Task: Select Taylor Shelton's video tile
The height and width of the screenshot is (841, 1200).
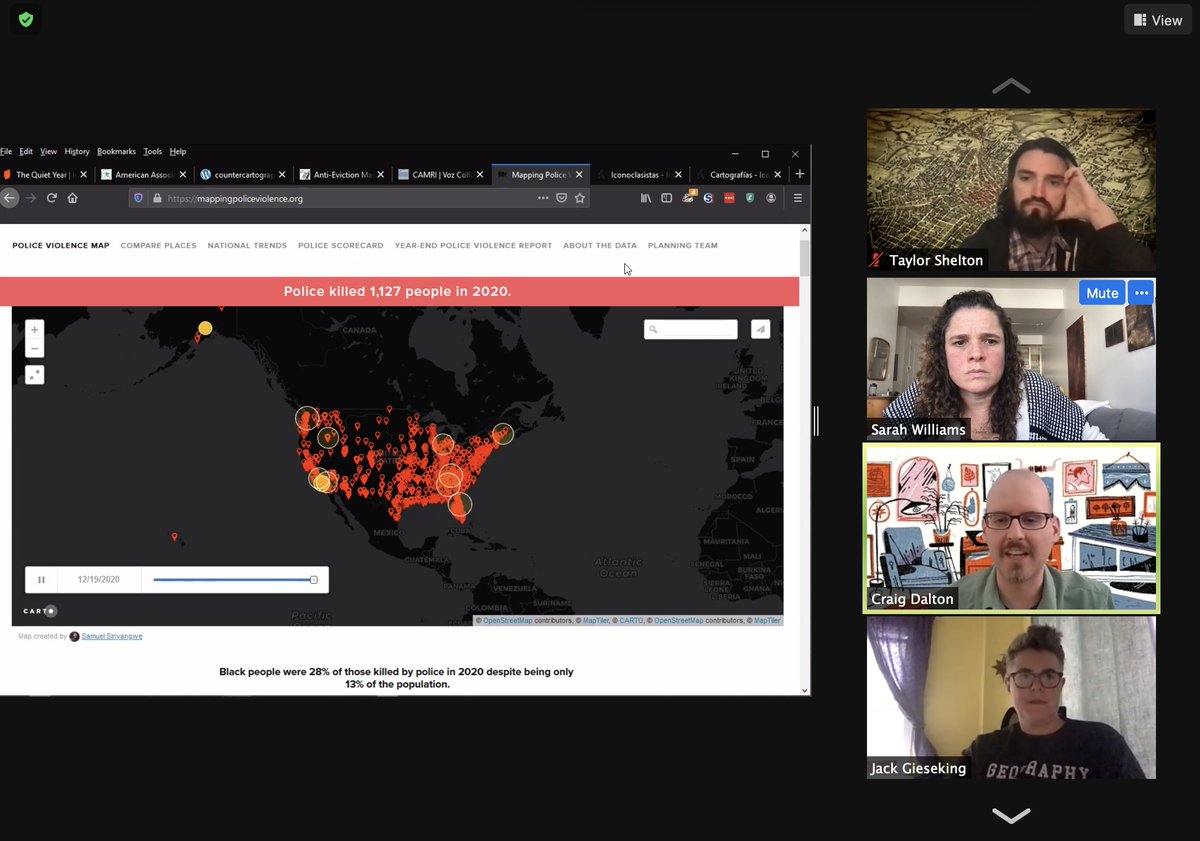Action: click(x=1011, y=191)
